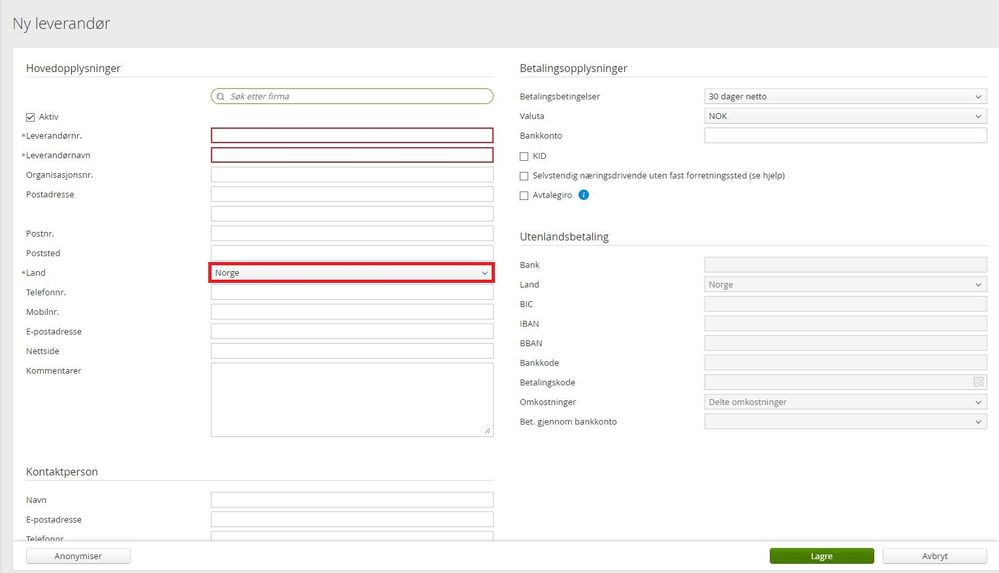The width and height of the screenshot is (999, 573).
Task: Tick Selvstendig næringsdrivende checkbox
Action: pos(524,176)
